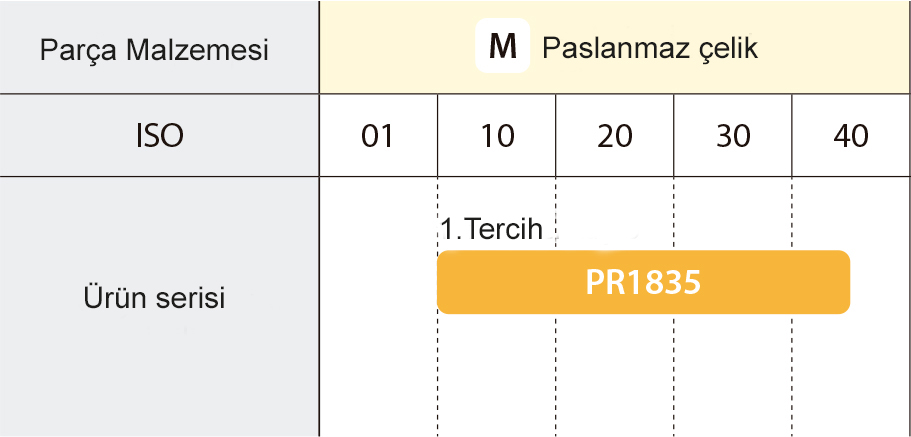The width and height of the screenshot is (911, 437).
Task: Pick ISO column 40
Action: [851, 136]
